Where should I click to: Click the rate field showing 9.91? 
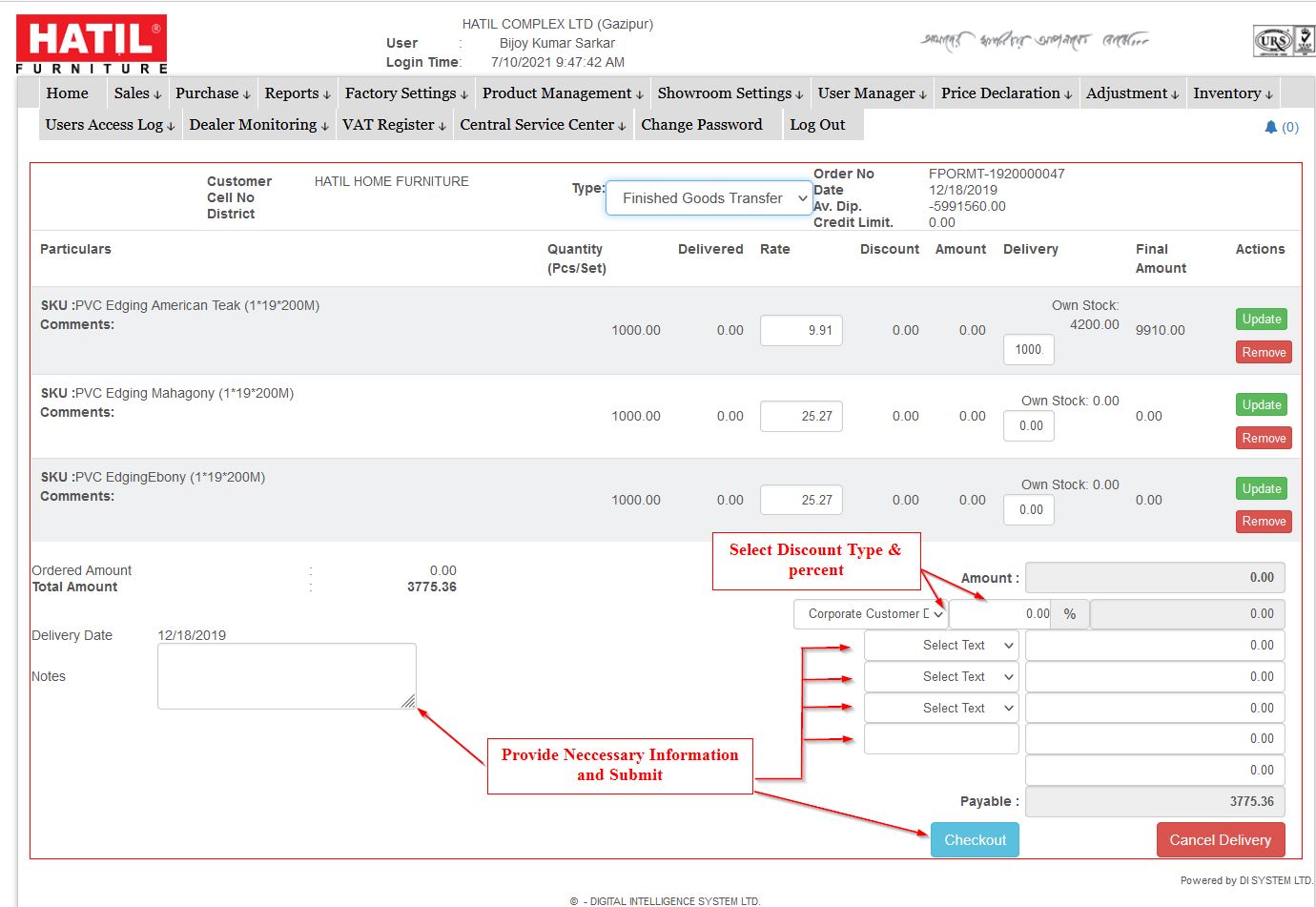(801, 331)
